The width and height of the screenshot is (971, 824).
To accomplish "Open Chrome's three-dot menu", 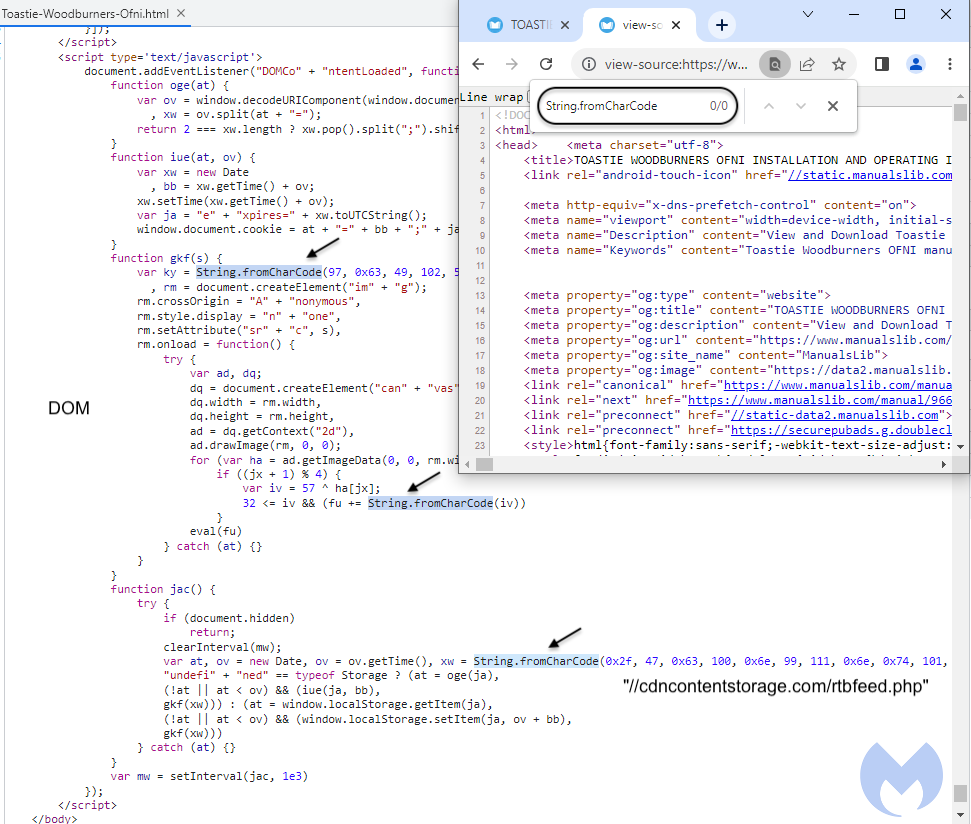I will click(950, 64).
